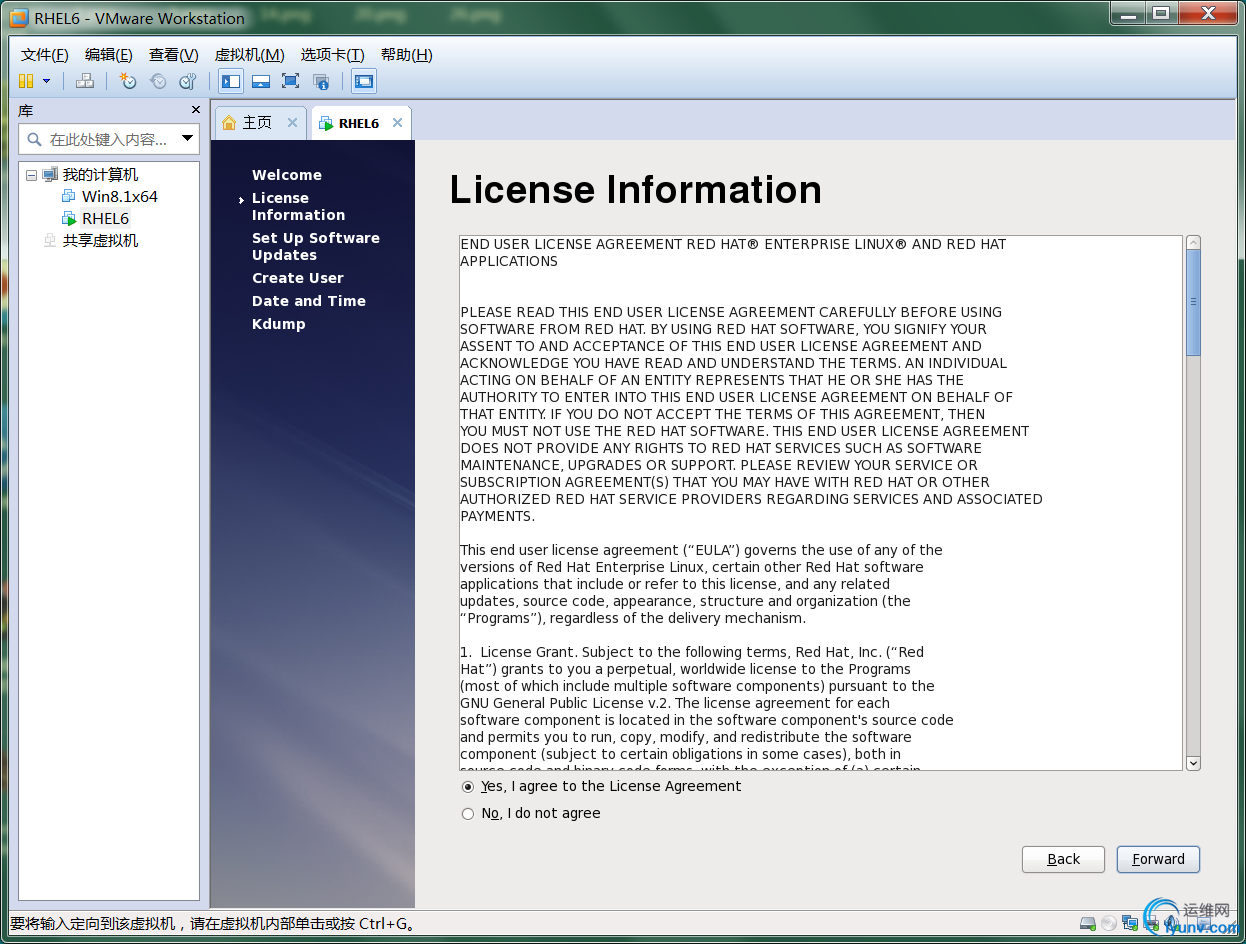Click the hard disk status bar icon

coord(1088,922)
